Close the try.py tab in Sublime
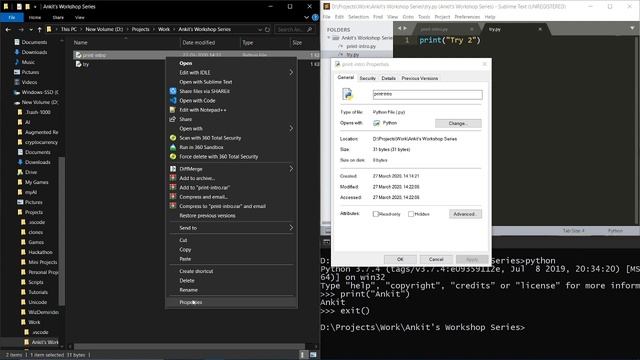The height and width of the screenshot is (360, 640). click(540, 29)
